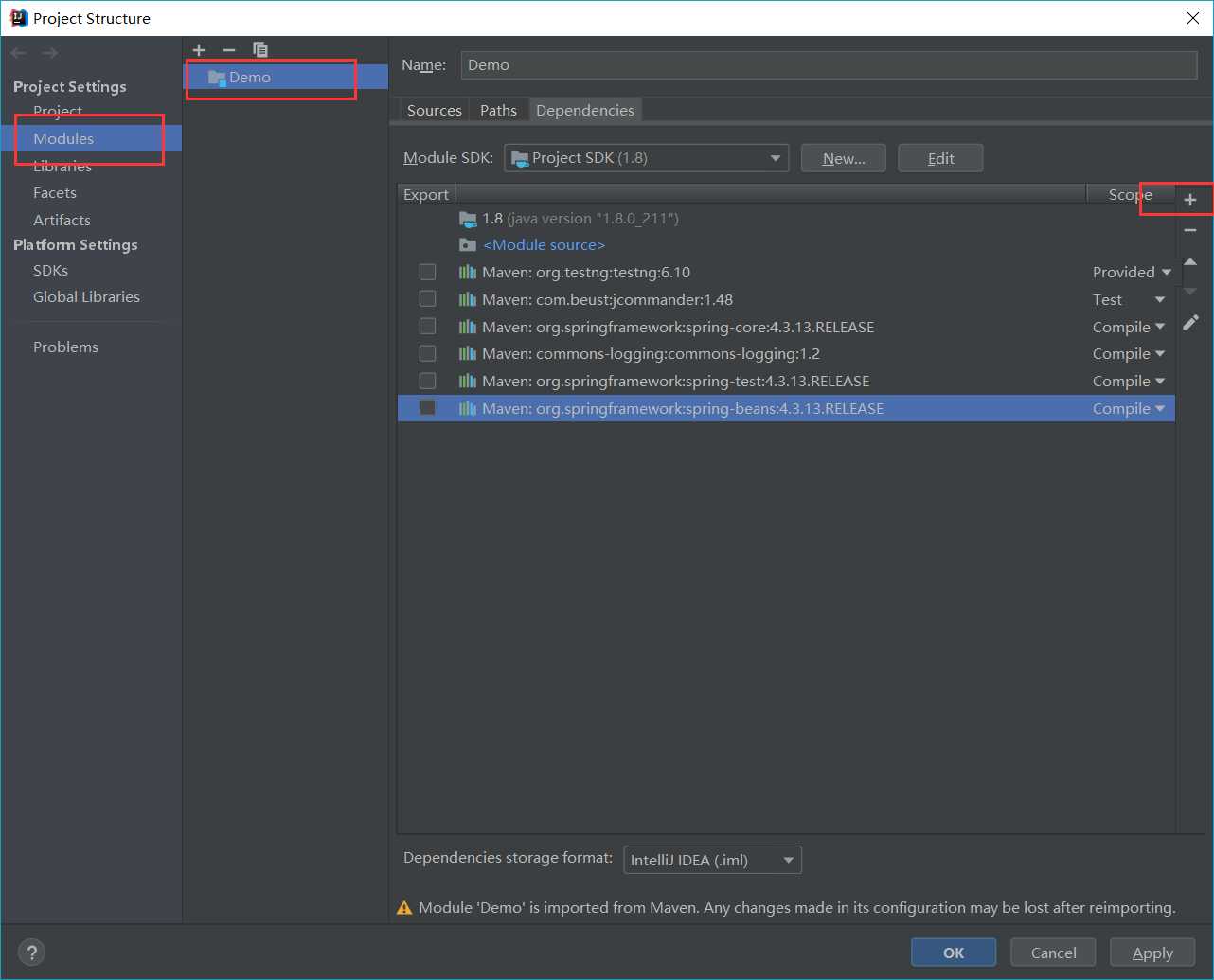Click the IntelliJ IDEA title bar logo
This screenshot has height=980, width=1214.
18,18
